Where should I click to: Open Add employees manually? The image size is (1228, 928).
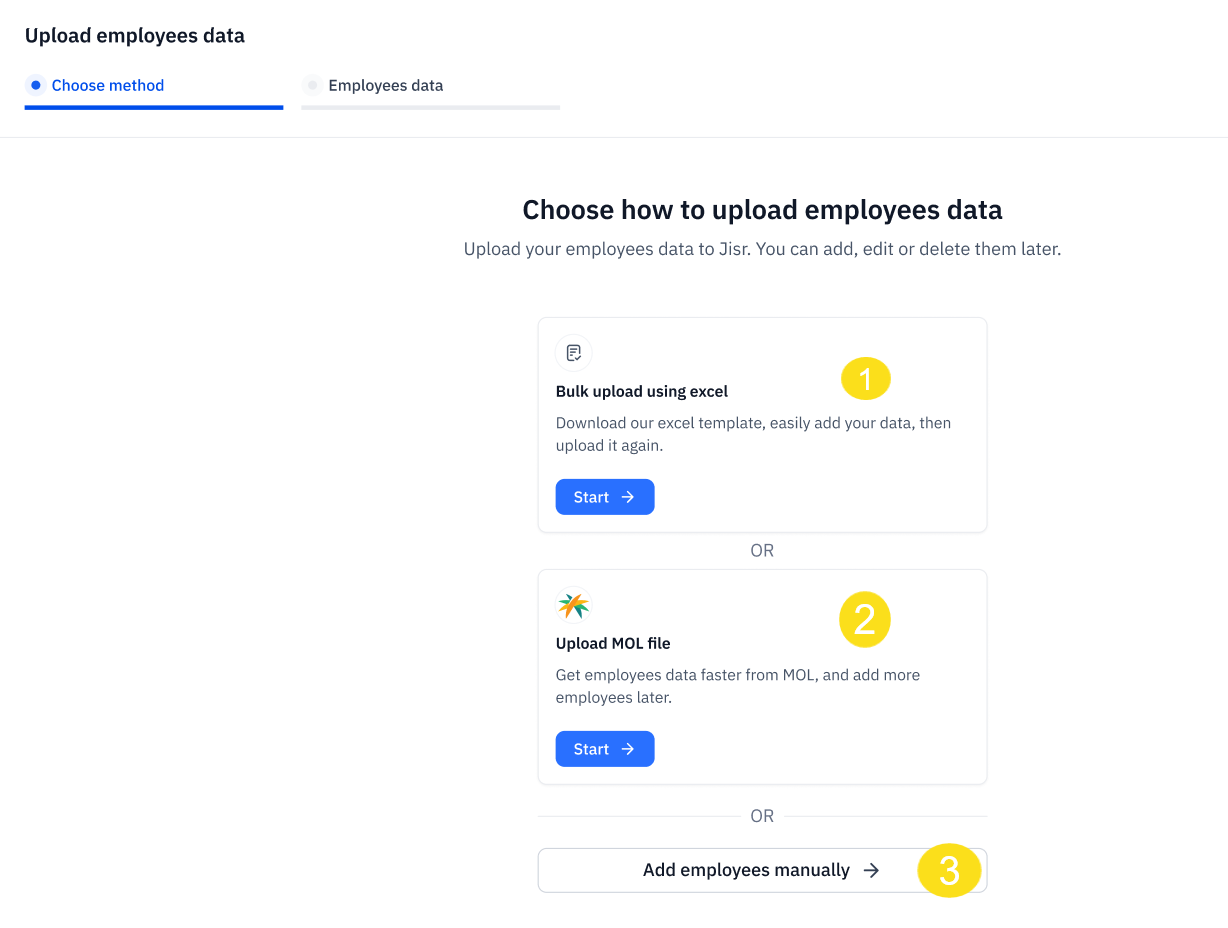point(748,870)
